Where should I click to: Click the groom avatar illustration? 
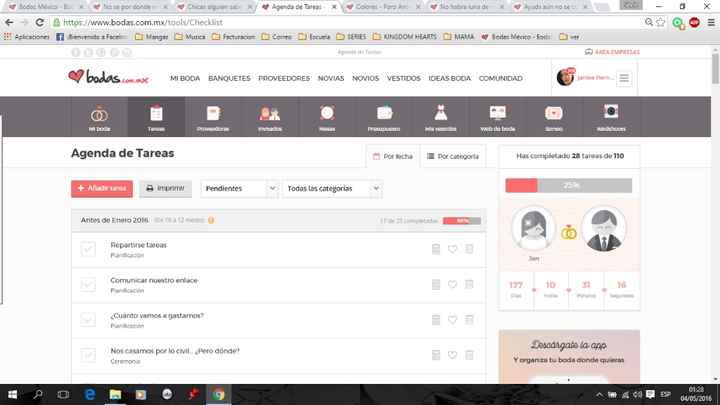coord(603,229)
